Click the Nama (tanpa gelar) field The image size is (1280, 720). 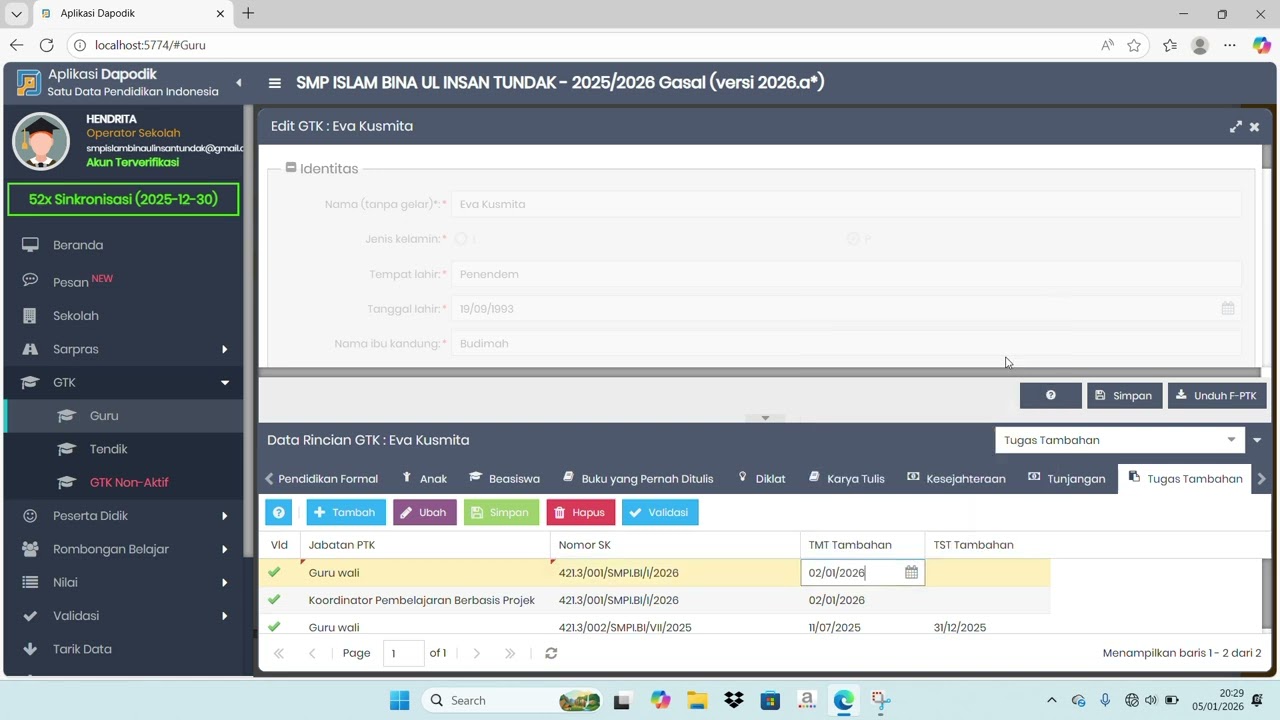(846, 204)
